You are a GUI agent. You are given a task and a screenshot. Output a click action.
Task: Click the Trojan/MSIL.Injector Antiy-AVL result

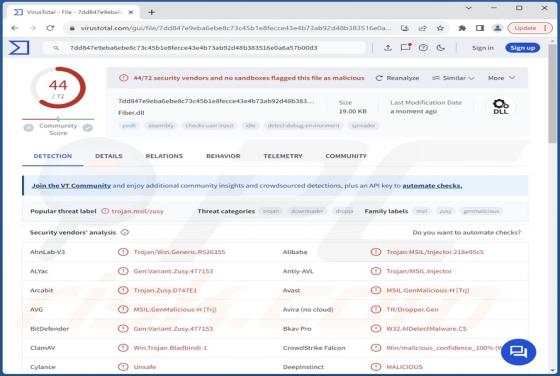coord(419,271)
